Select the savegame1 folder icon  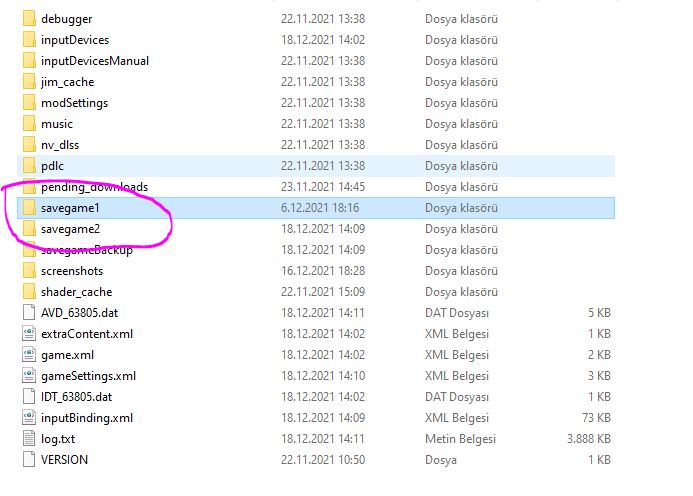coord(29,208)
